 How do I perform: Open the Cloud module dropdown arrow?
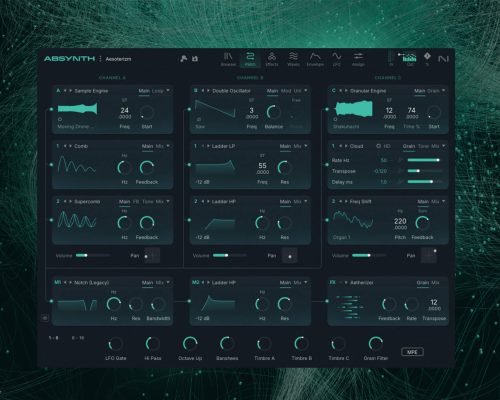coord(444,146)
